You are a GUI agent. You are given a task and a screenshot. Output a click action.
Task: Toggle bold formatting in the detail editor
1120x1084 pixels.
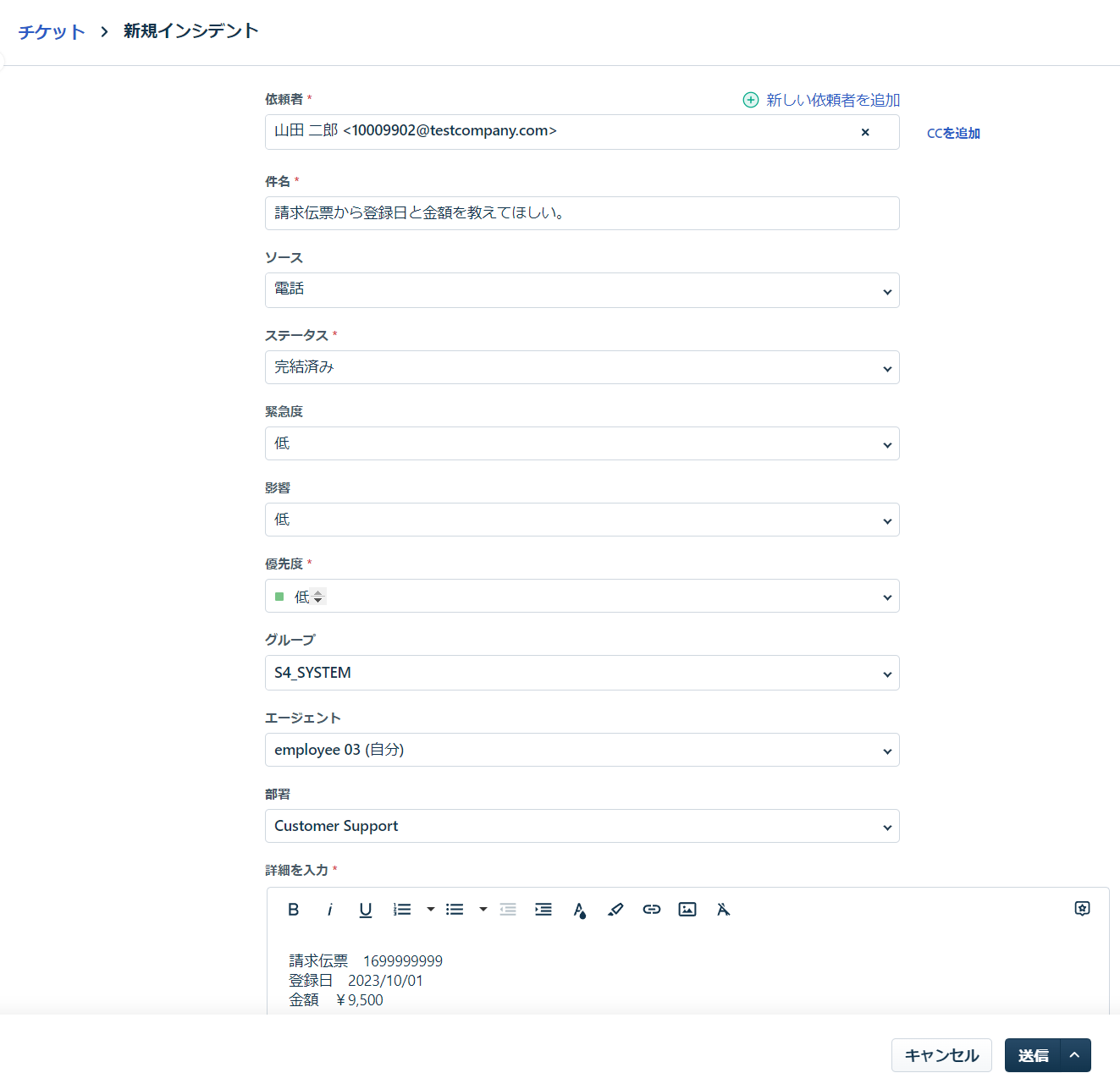coord(293,909)
